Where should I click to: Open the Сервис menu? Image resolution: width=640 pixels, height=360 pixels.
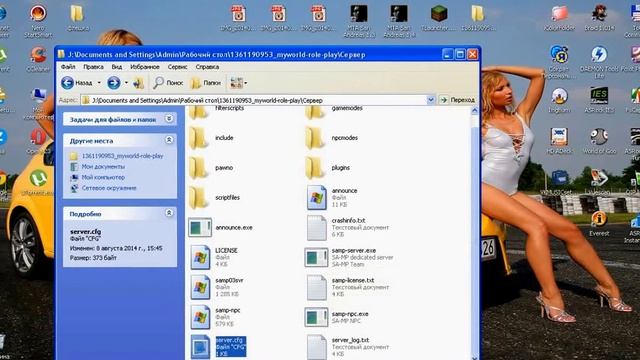[177, 67]
